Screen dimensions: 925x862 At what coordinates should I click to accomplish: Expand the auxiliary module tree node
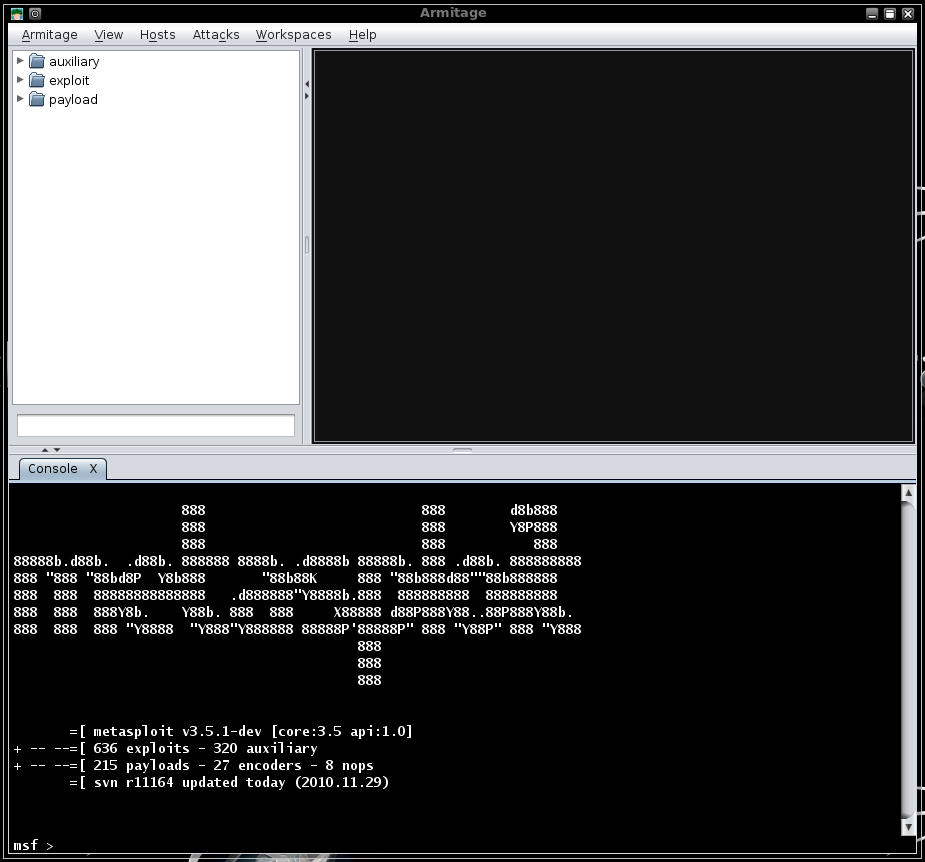tap(19, 61)
